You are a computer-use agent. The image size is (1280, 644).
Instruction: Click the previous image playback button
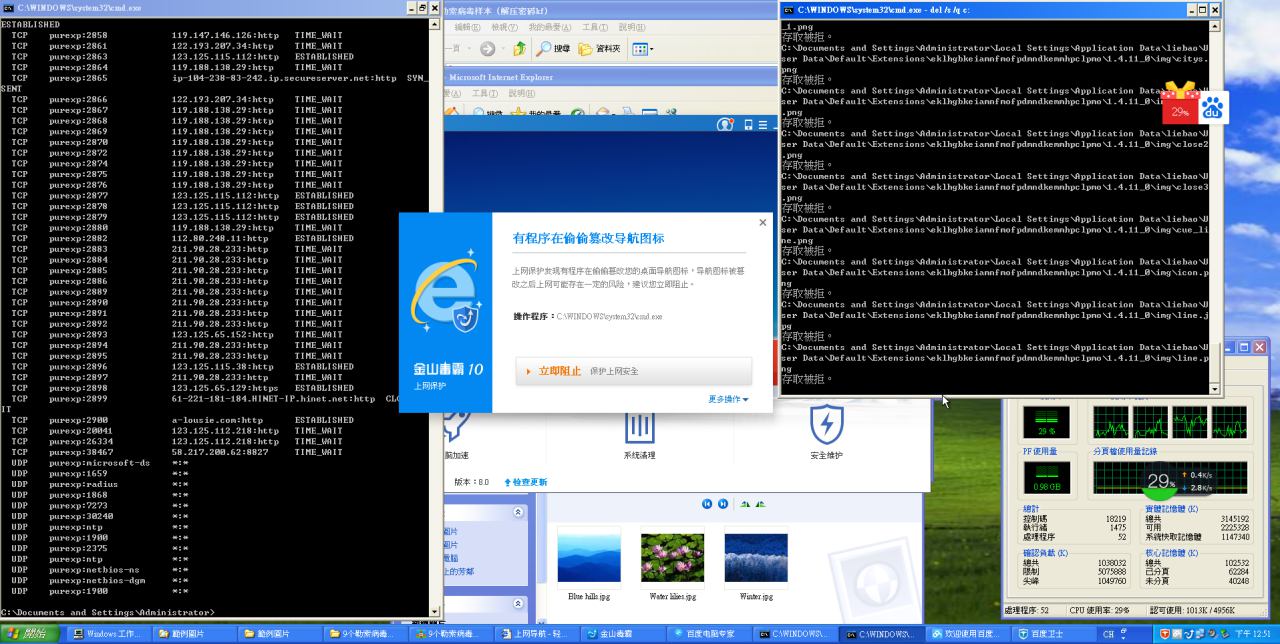(707, 504)
